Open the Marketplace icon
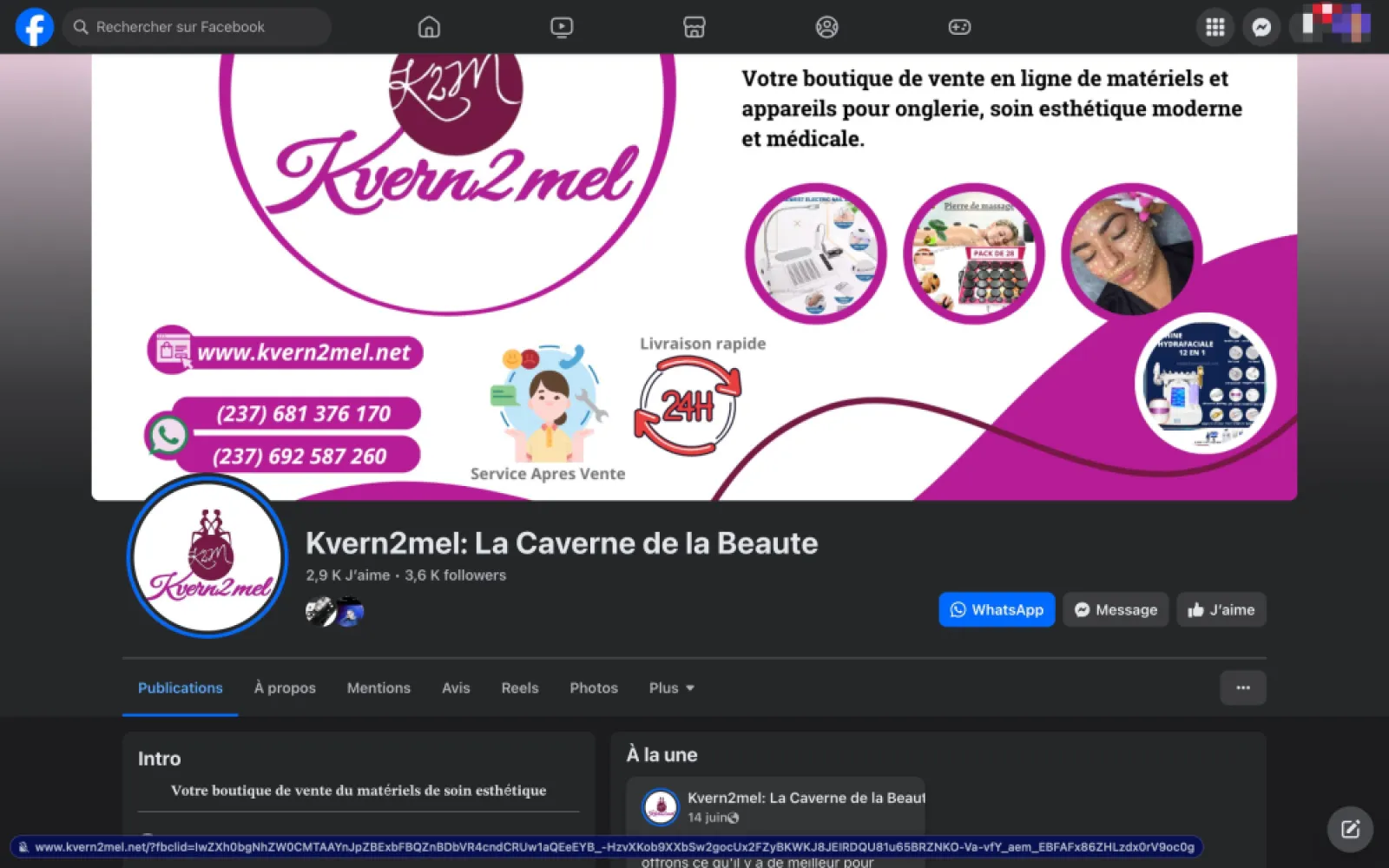This screenshot has width=1389, height=868. pyautogui.click(x=694, y=27)
